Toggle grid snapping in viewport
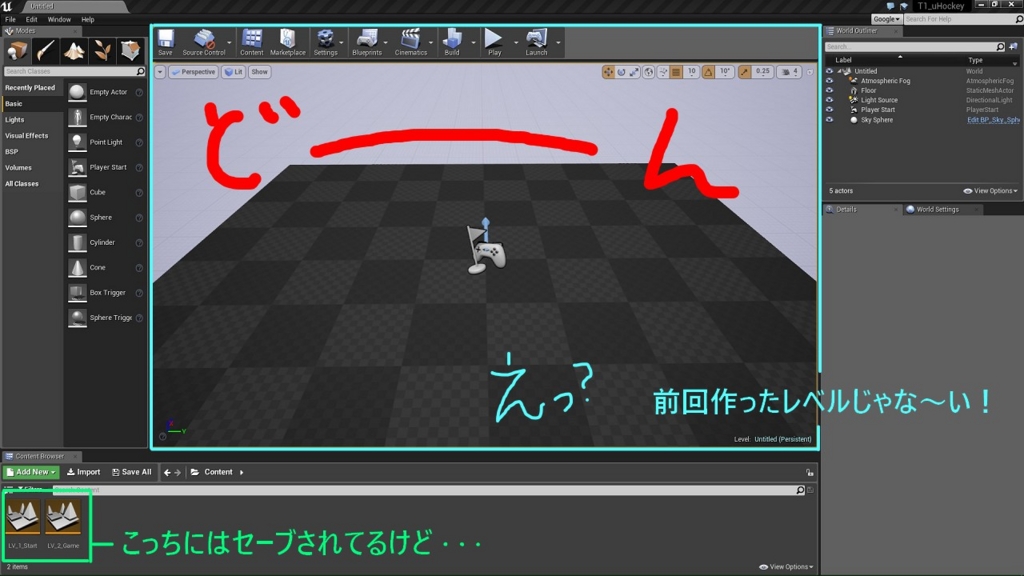The height and width of the screenshot is (576, 1024). point(676,72)
